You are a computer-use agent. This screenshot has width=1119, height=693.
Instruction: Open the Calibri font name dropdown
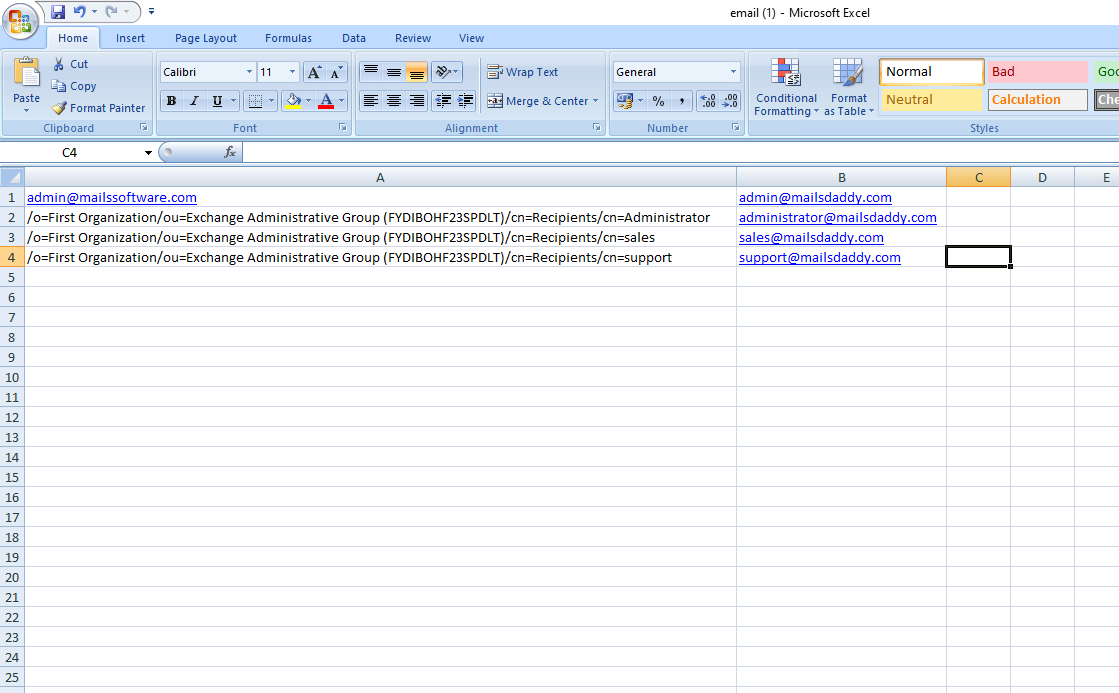coord(249,72)
